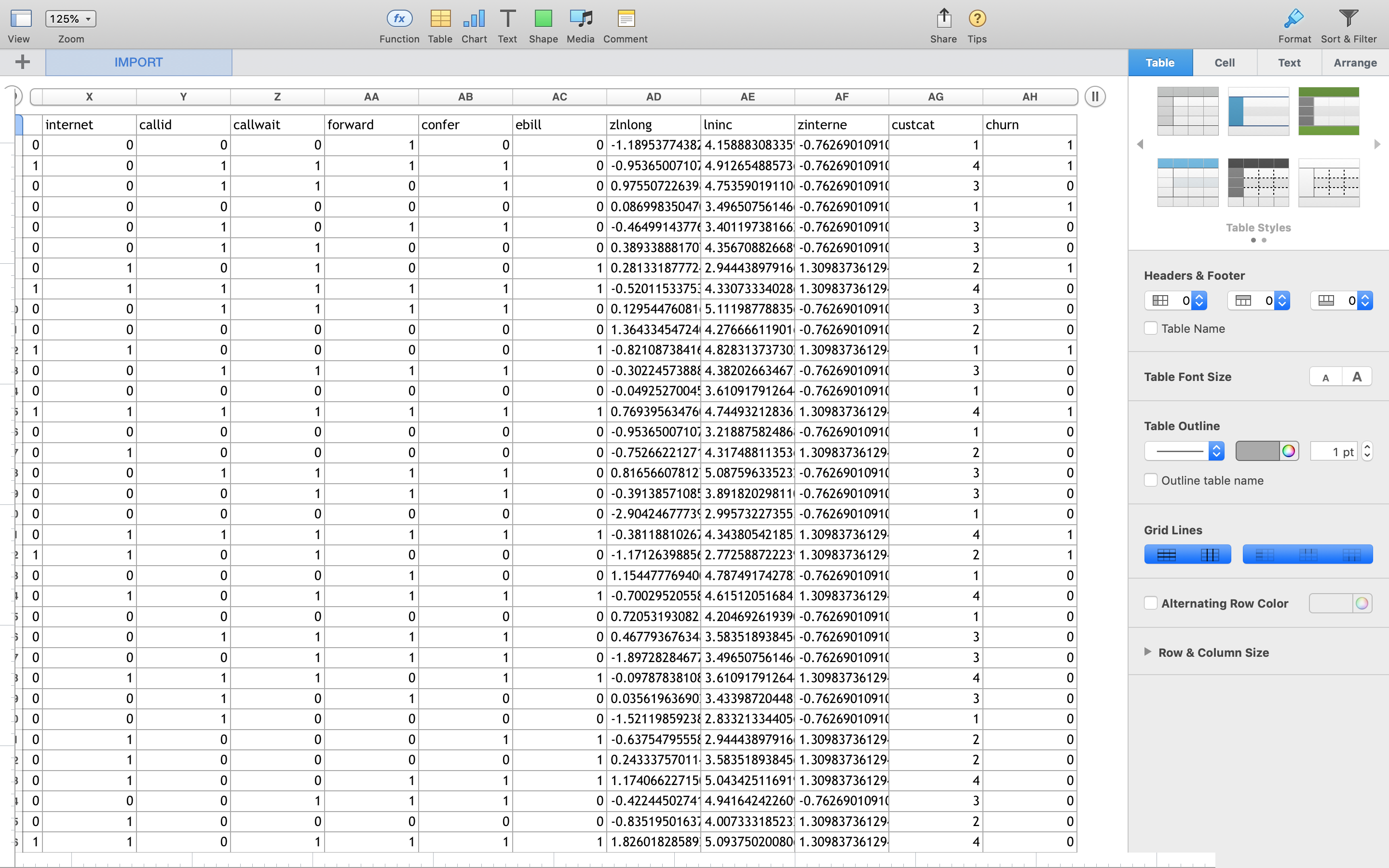1389x868 pixels.
Task: Switch to the Cell tab
Action: [1224, 62]
